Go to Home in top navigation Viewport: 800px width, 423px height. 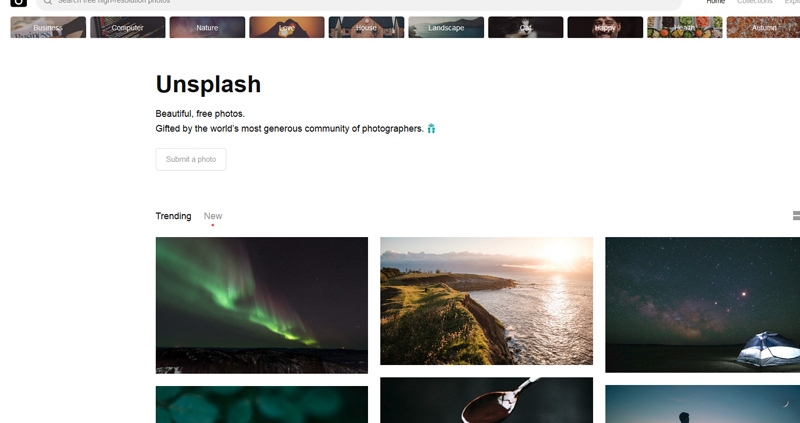715,2
